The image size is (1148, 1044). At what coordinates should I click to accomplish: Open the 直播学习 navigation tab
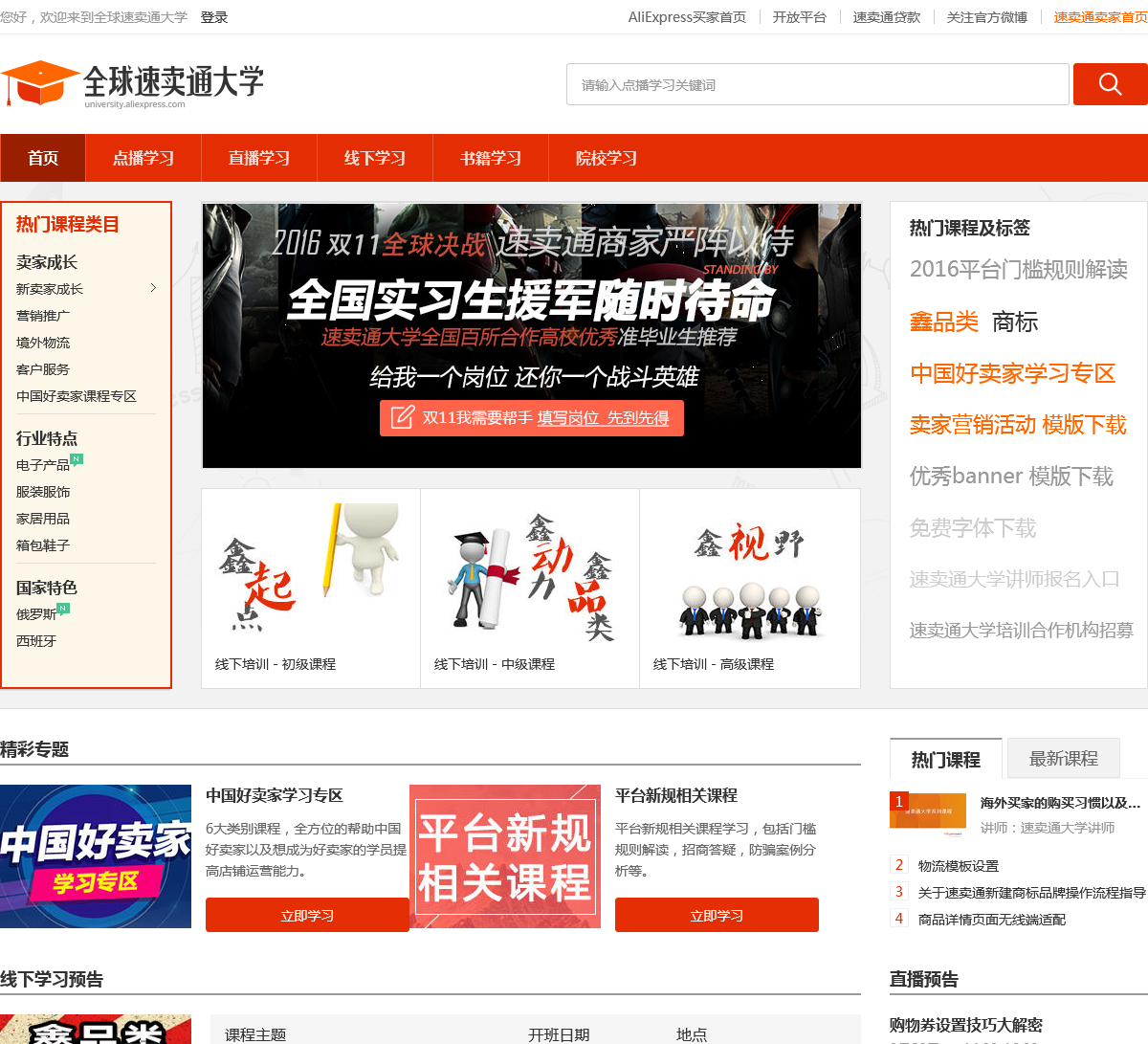pos(259,158)
